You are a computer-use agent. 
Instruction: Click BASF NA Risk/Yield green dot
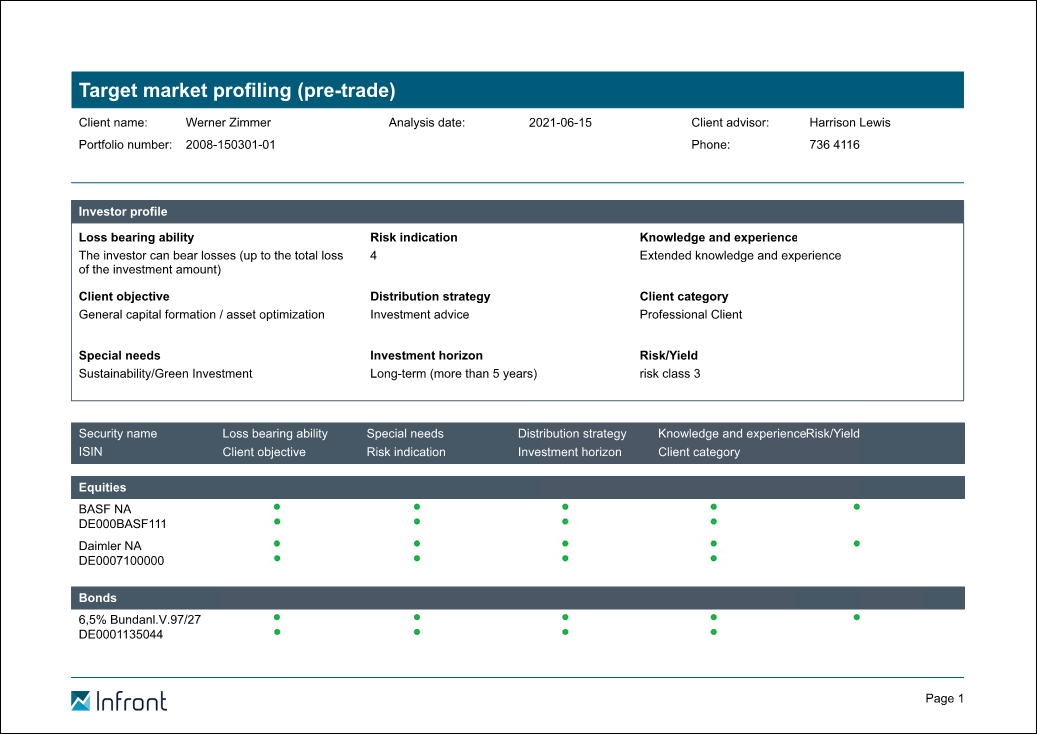pos(857,507)
